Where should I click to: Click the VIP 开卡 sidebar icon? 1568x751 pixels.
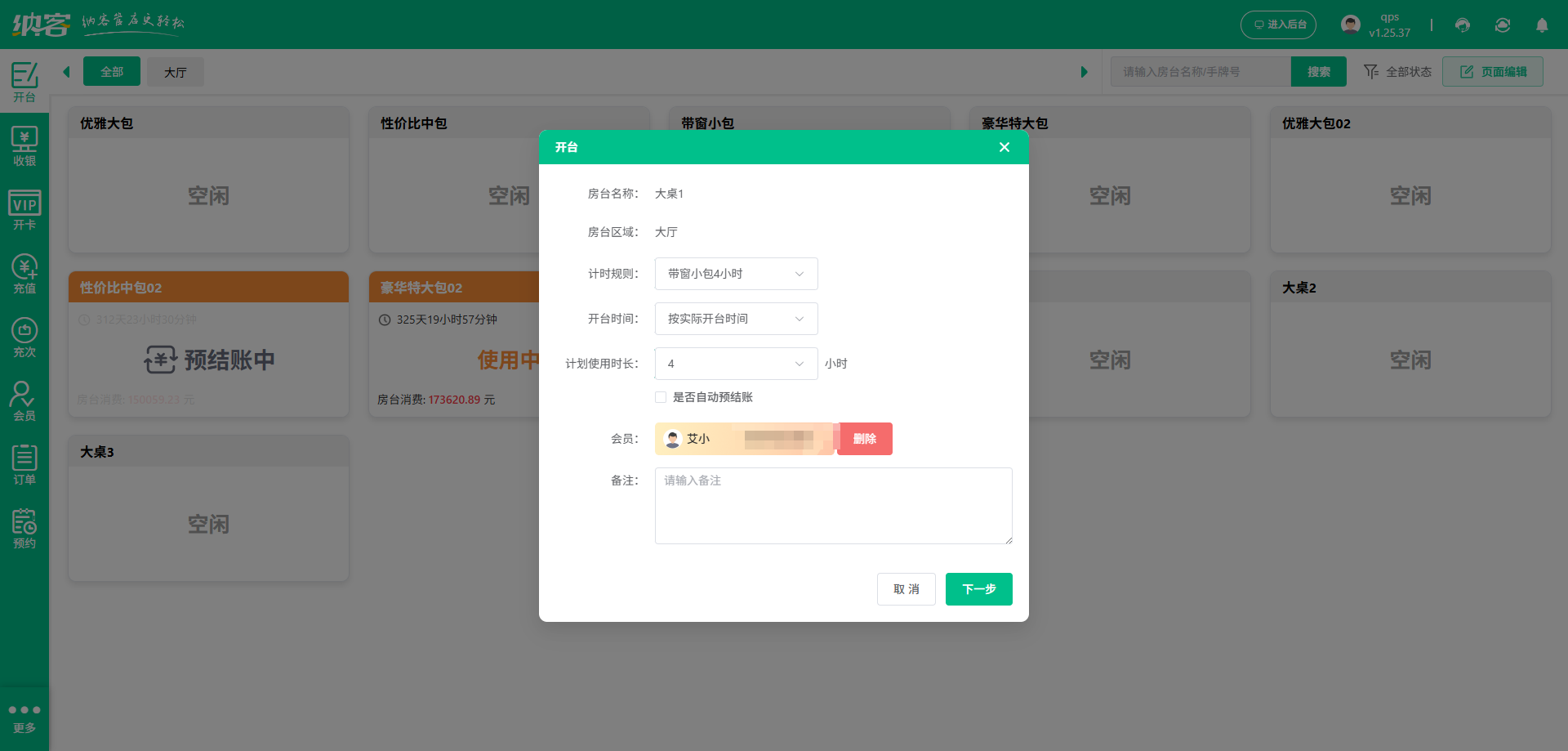[24, 211]
